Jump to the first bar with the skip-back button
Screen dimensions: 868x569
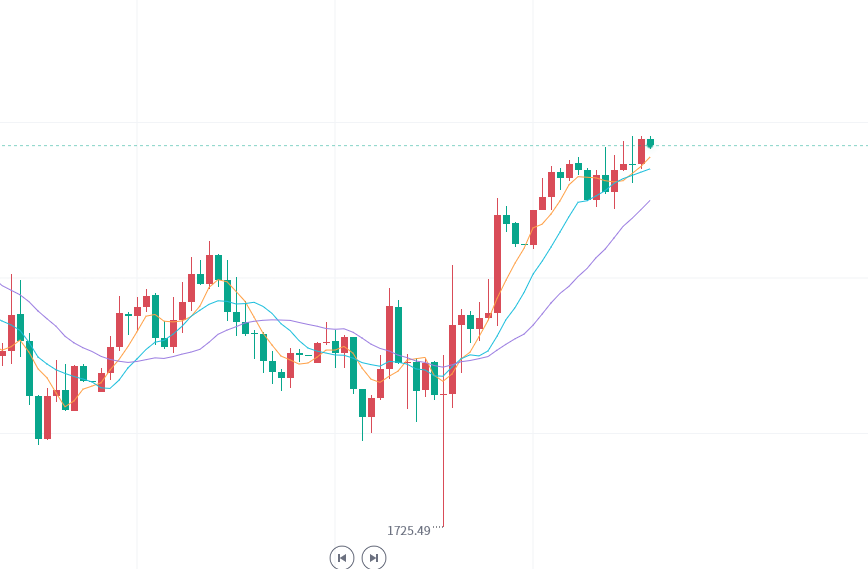click(342, 557)
